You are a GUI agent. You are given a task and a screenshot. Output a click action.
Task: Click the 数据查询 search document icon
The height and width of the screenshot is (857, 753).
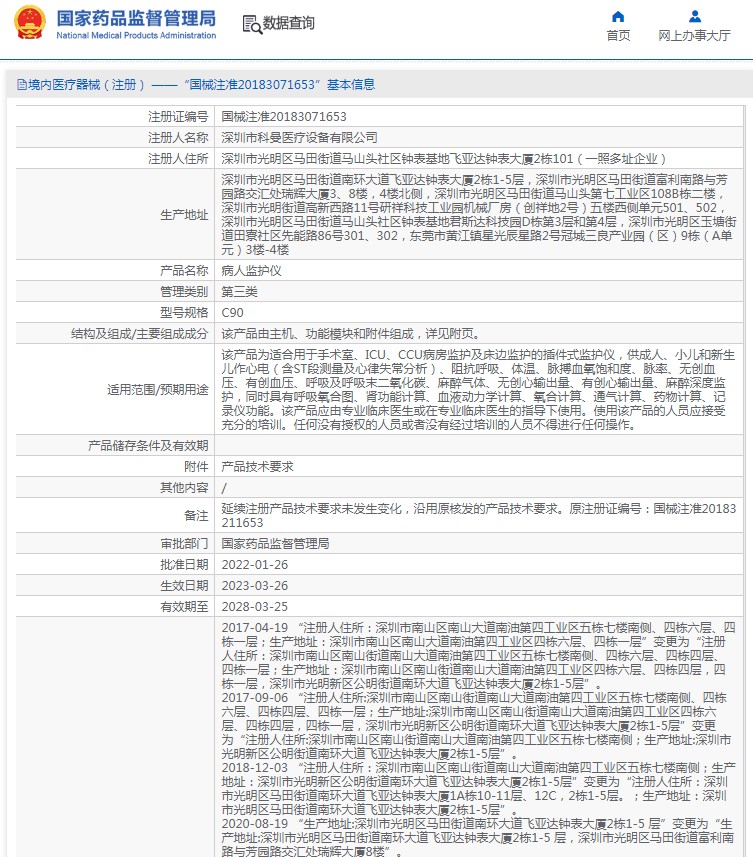pyautogui.click(x=252, y=24)
